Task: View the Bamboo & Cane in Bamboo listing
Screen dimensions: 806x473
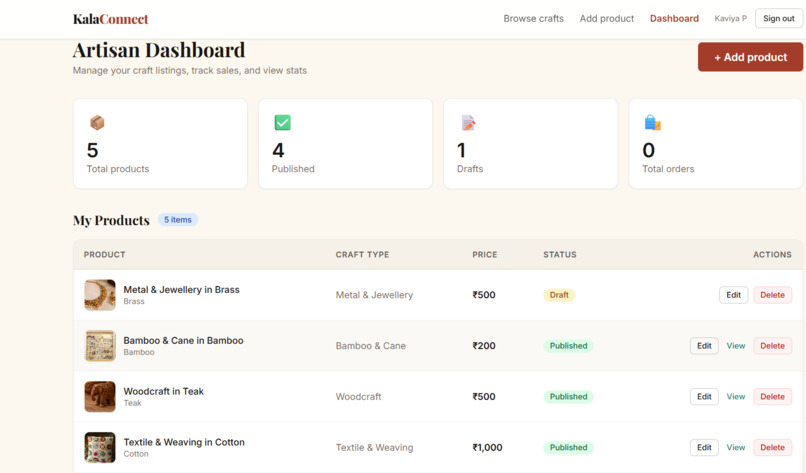Action: pyautogui.click(x=736, y=346)
